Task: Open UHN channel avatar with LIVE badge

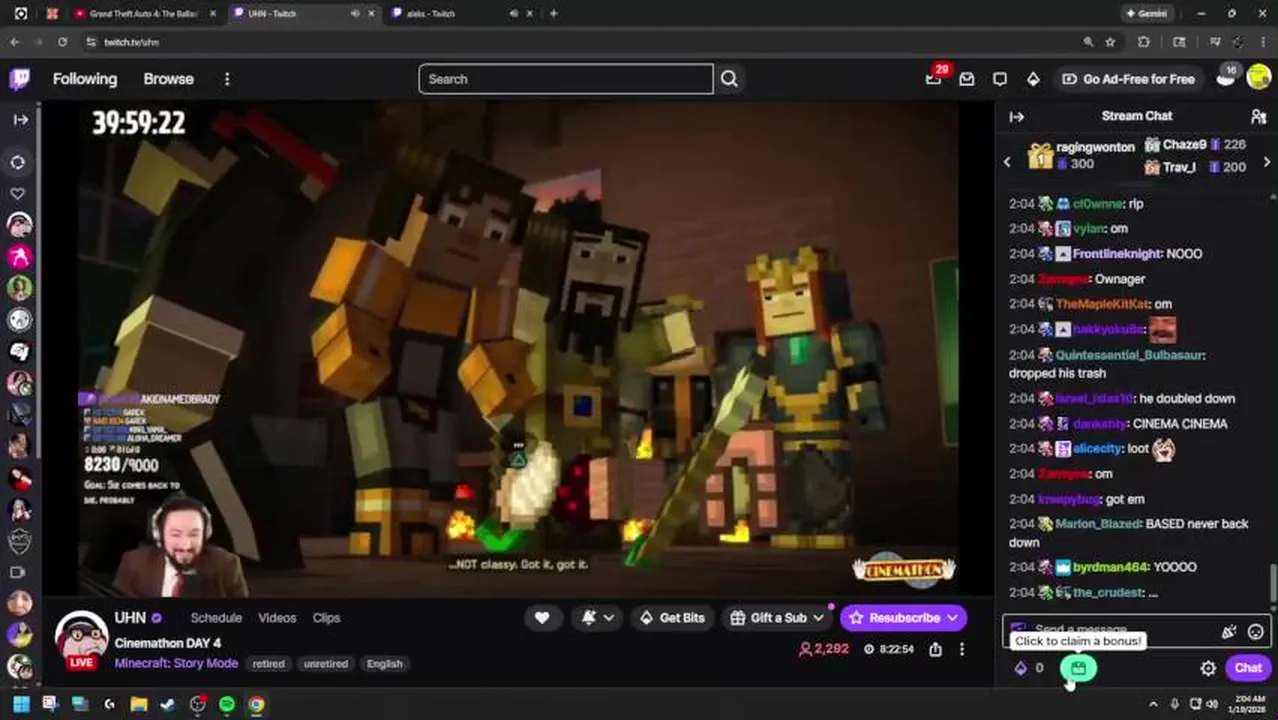Action: (81, 640)
